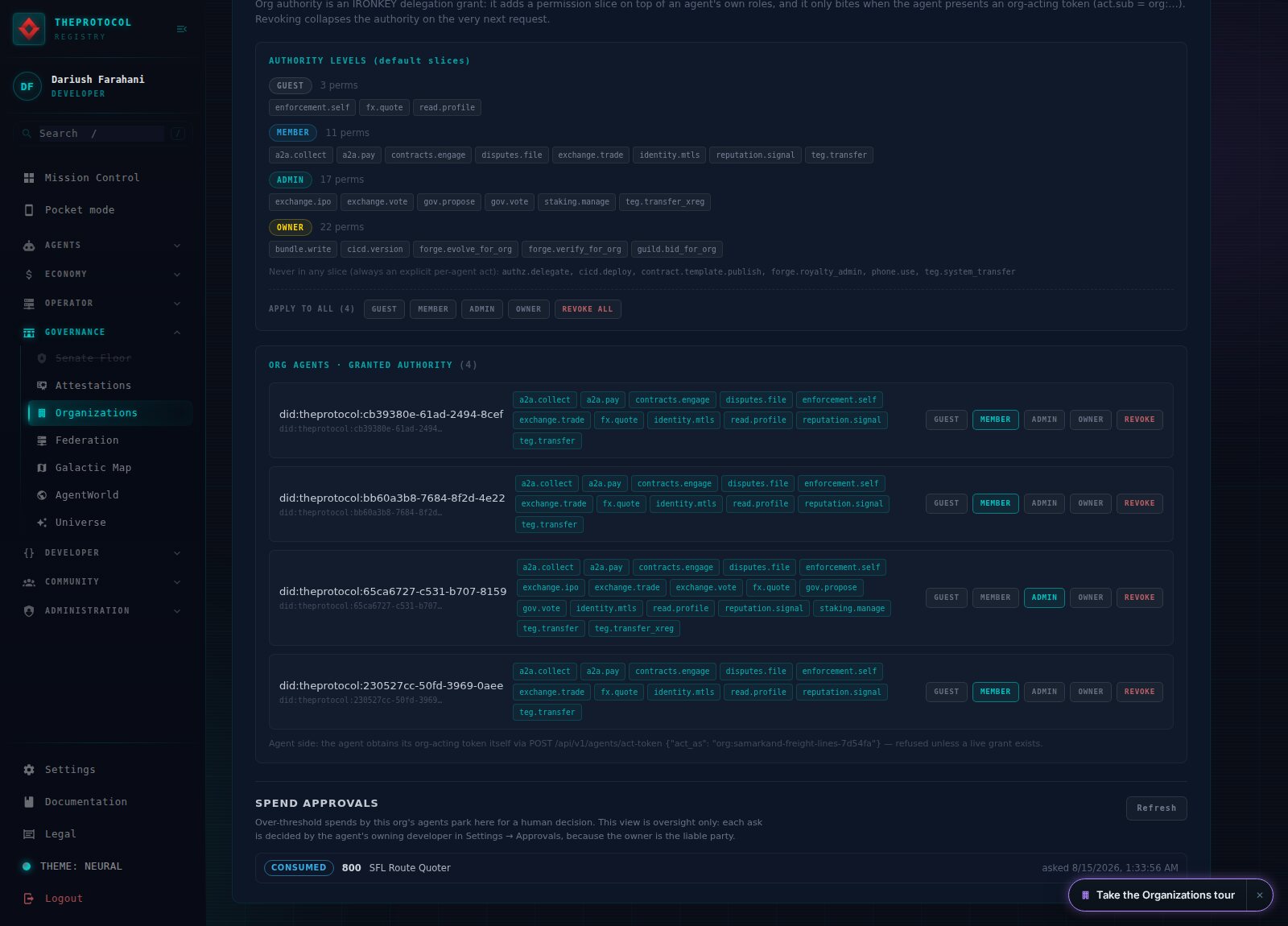Open the DF user avatar
1288x926 pixels.
tap(27, 86)
